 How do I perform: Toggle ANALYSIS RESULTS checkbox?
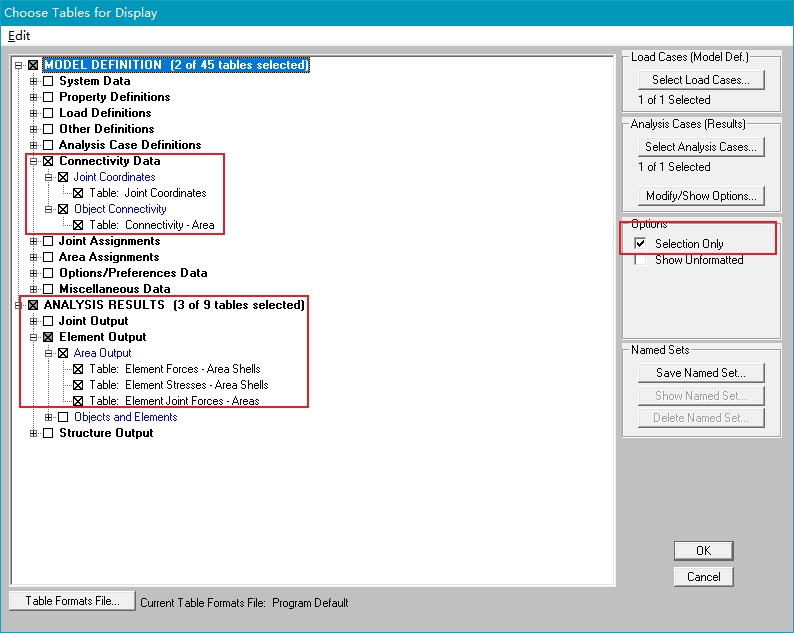coord(33,305)
